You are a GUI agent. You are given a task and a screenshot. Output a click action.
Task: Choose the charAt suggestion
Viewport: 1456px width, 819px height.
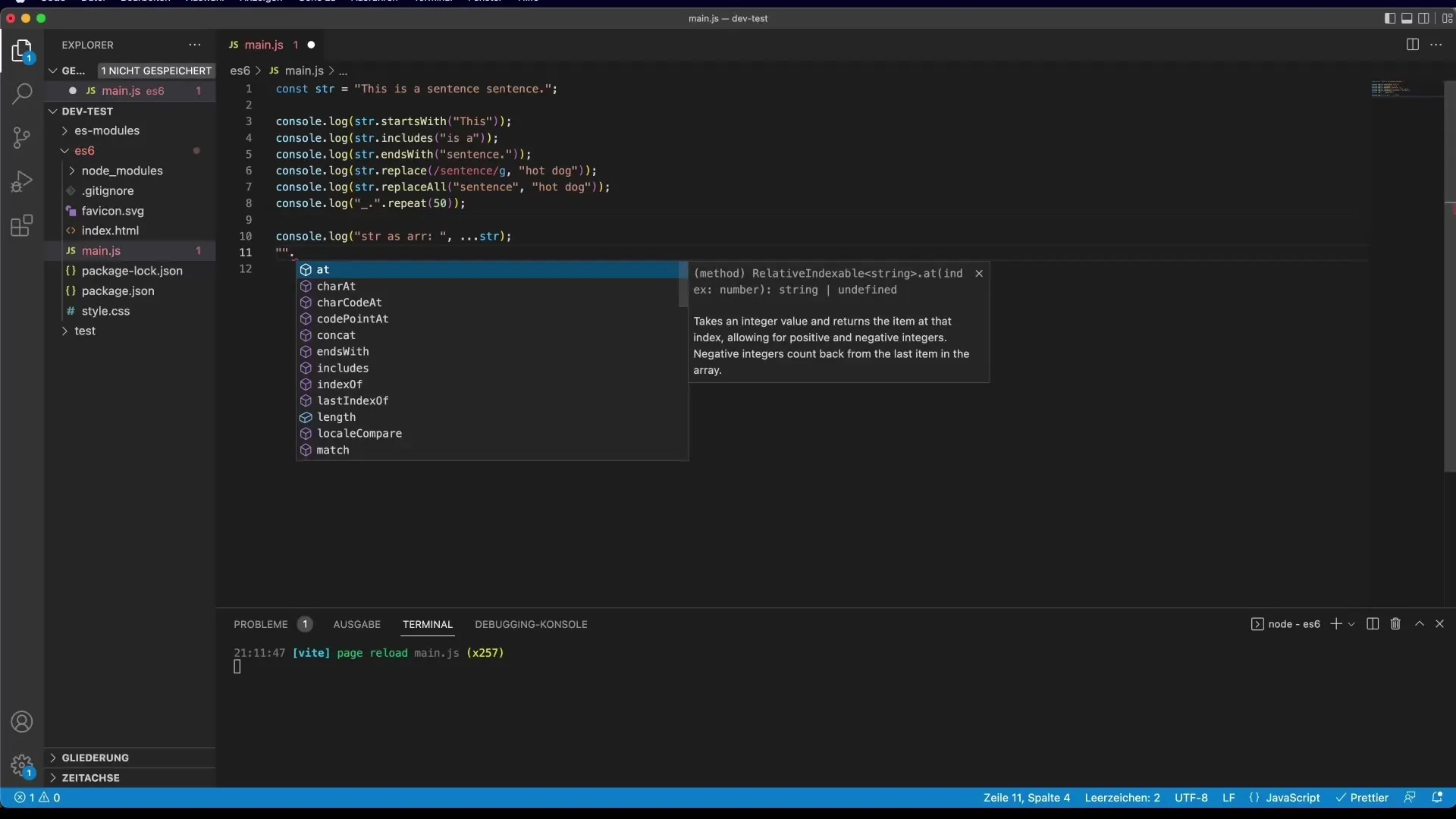488,286
